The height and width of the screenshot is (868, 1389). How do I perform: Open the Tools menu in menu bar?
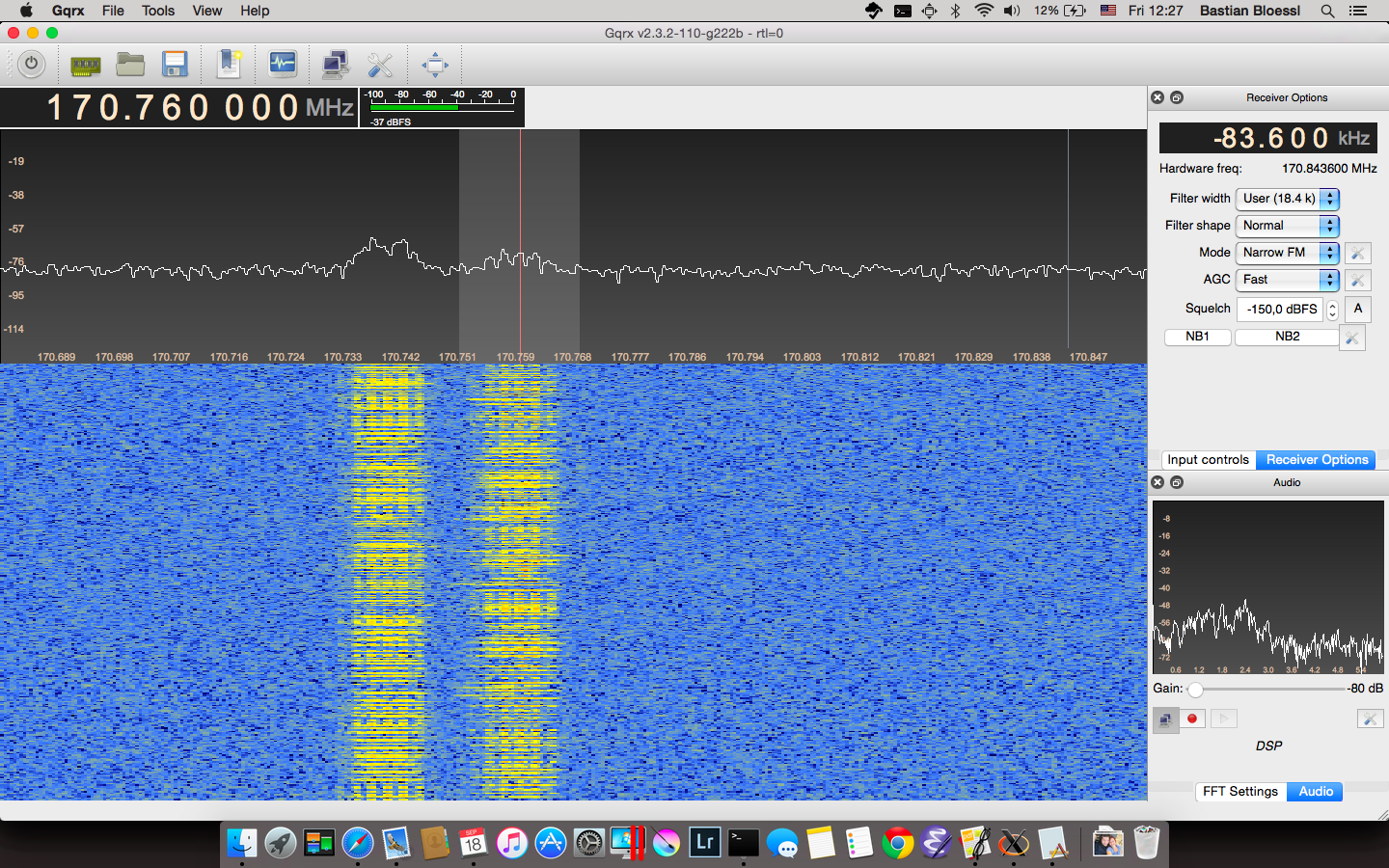coord(158,11)
